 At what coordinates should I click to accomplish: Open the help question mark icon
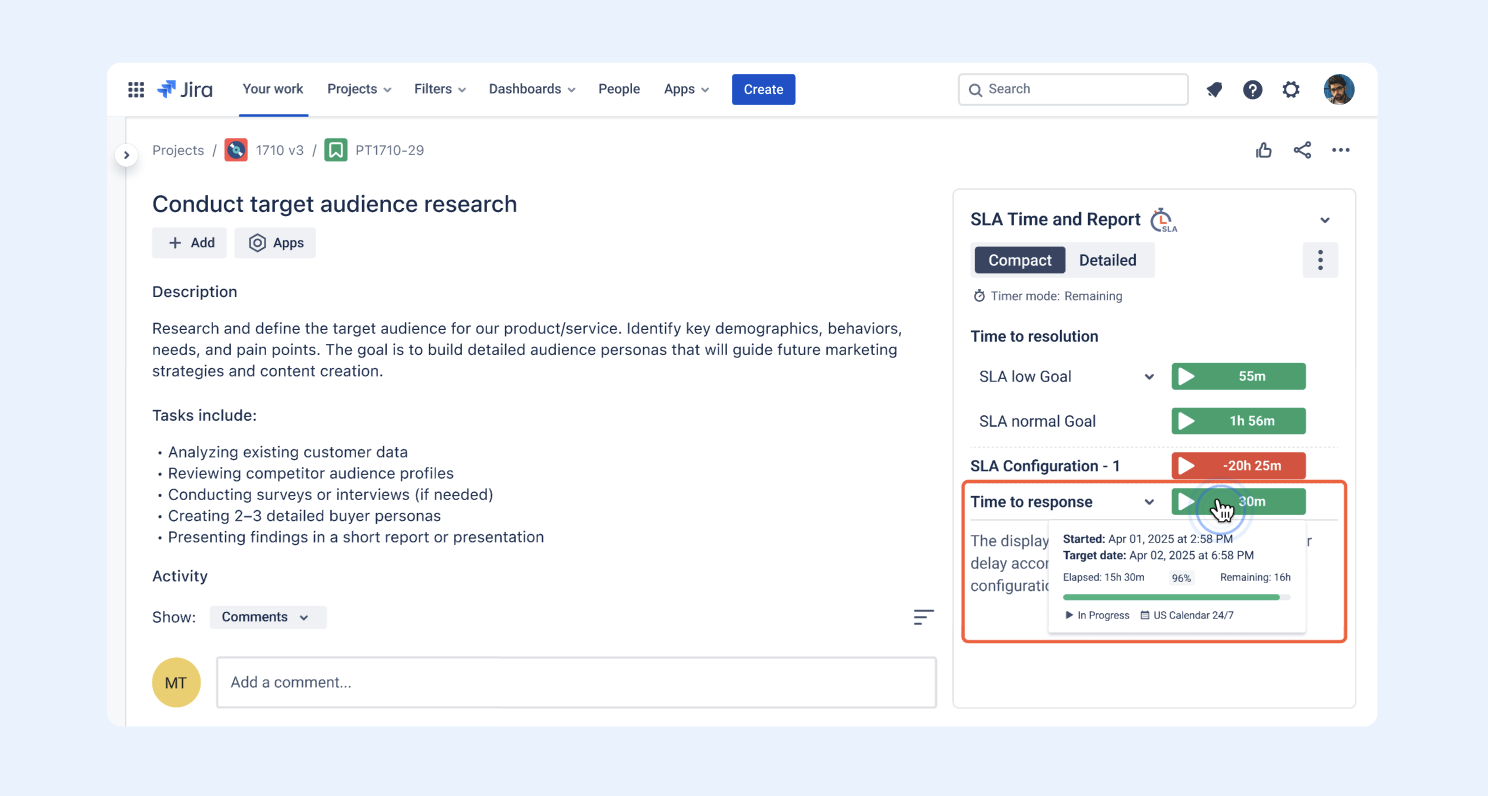(x=1252, y=90)
